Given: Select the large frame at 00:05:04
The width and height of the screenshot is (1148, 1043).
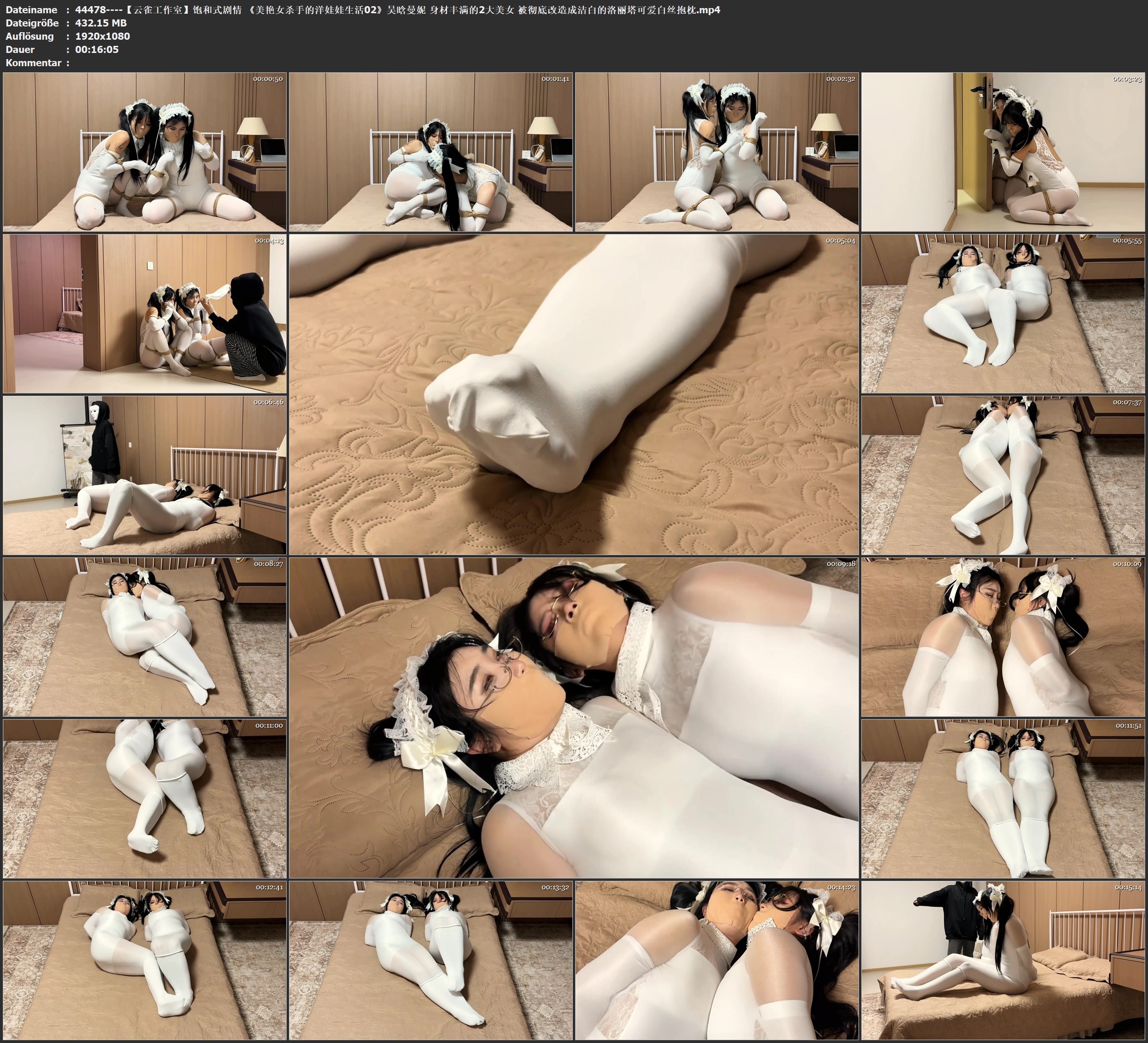Looking at the screenshot, I should [573, 394].
